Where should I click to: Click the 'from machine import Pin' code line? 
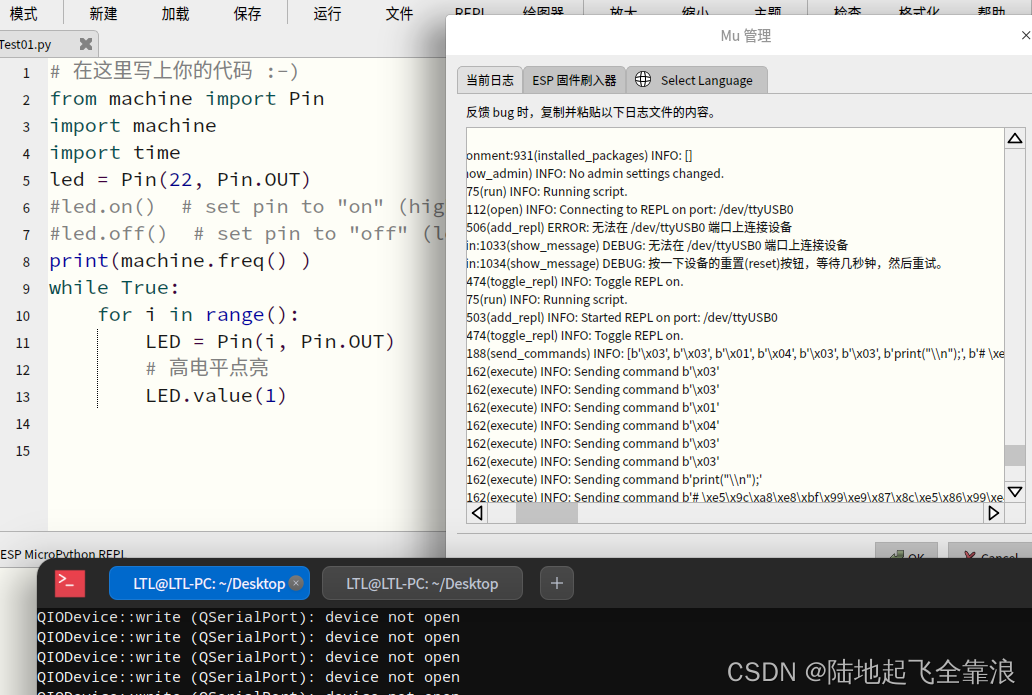coord(187,99)
